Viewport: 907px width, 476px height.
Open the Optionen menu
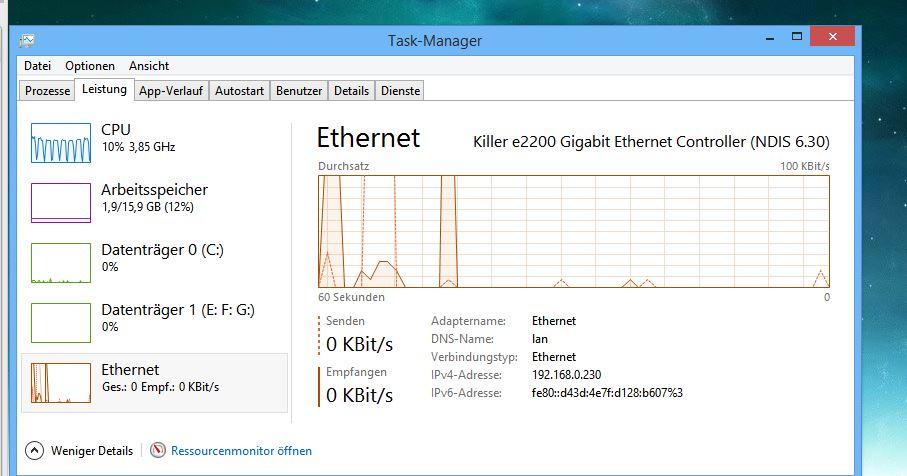90,66
